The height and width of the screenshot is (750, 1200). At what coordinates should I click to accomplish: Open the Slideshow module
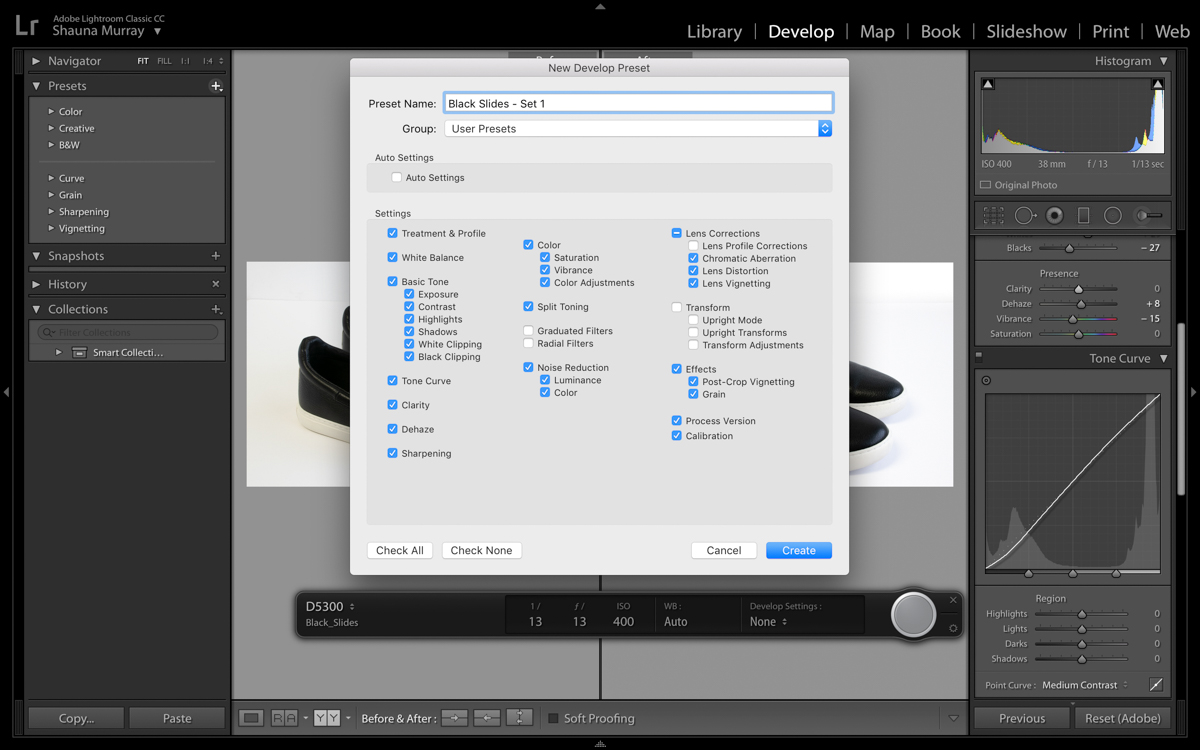tap(1026, 31)
